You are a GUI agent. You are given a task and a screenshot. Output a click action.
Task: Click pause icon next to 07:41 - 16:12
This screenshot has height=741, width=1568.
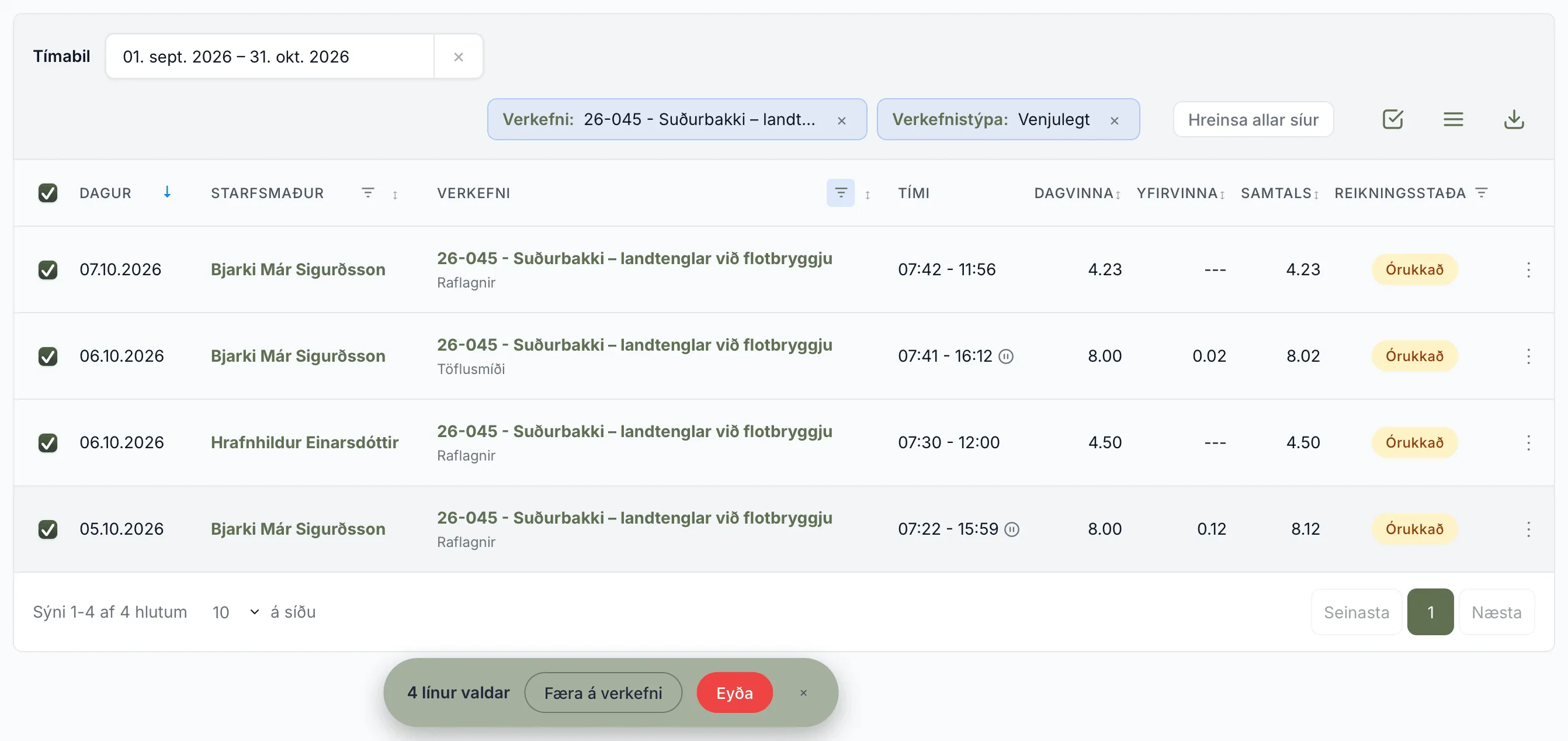(x=1006, y=356)
